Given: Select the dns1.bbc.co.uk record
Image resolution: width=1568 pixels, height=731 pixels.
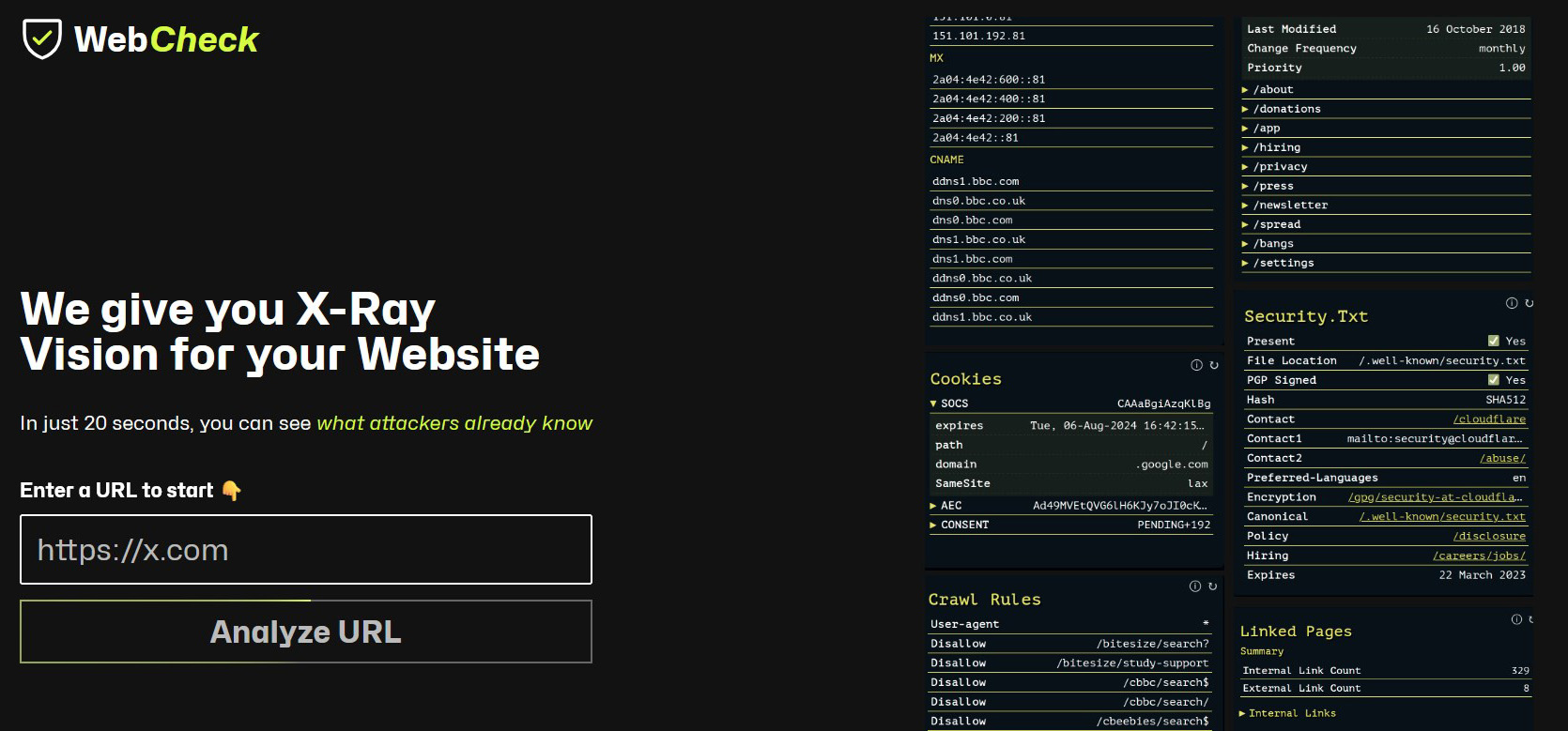Looking at the screenshot, I should click(x=1070, y=239).
